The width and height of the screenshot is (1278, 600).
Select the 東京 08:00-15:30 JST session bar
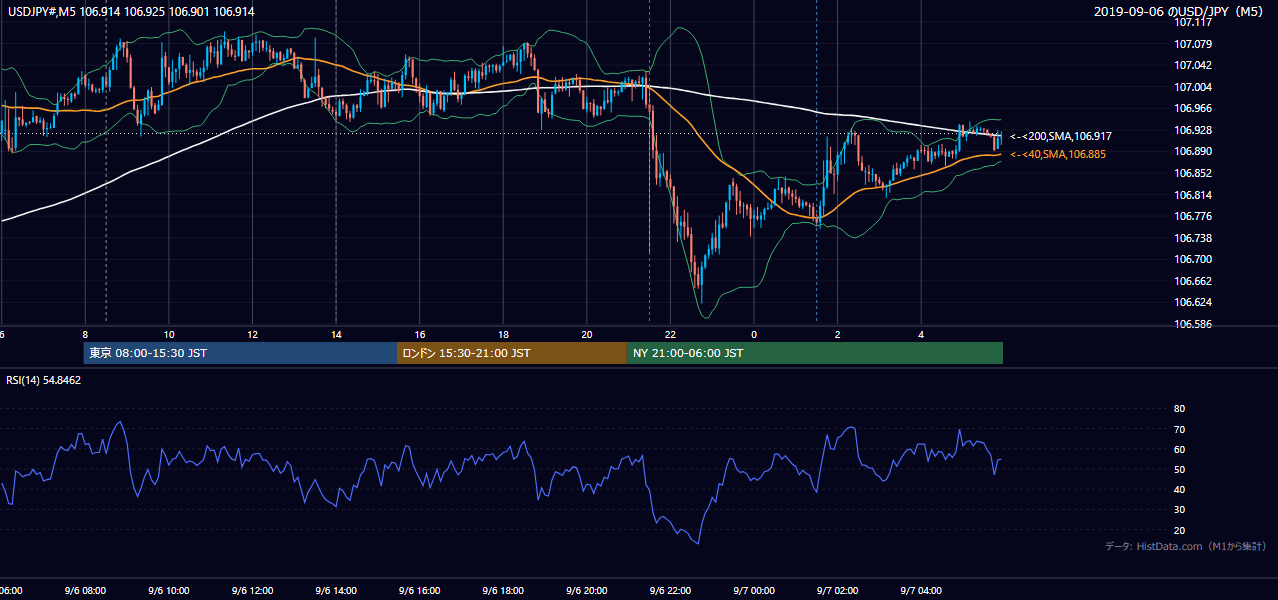[240, 353]
